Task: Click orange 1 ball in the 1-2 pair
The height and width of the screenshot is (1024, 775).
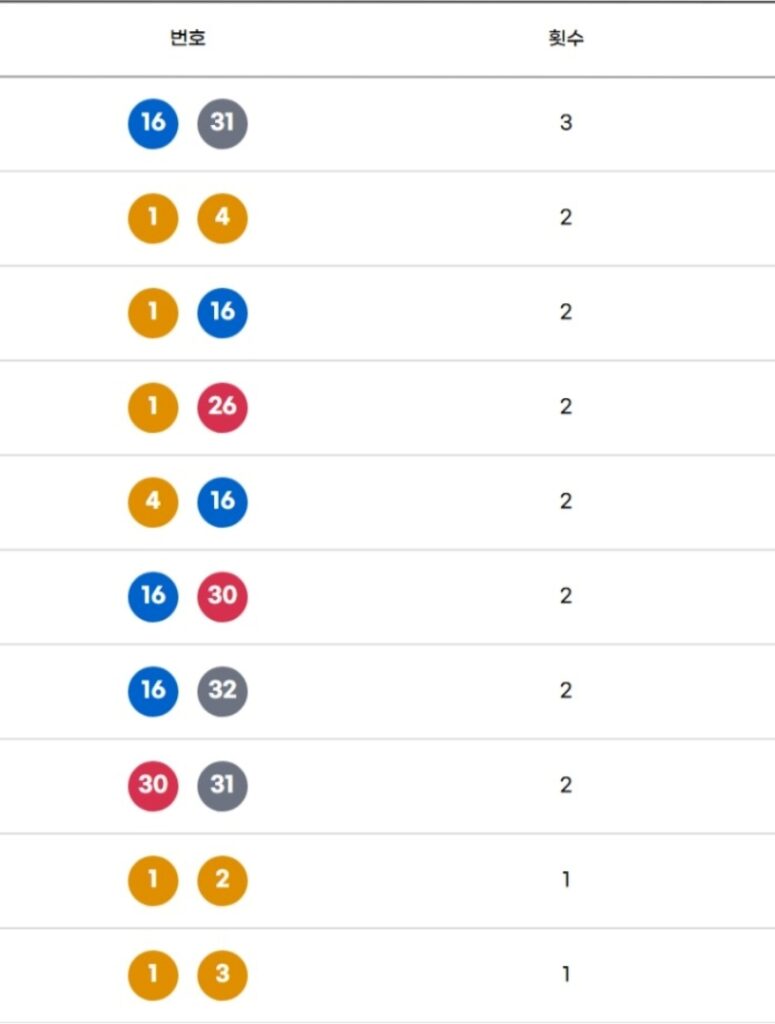Action: pyautogui.click(x=153, y=881)
